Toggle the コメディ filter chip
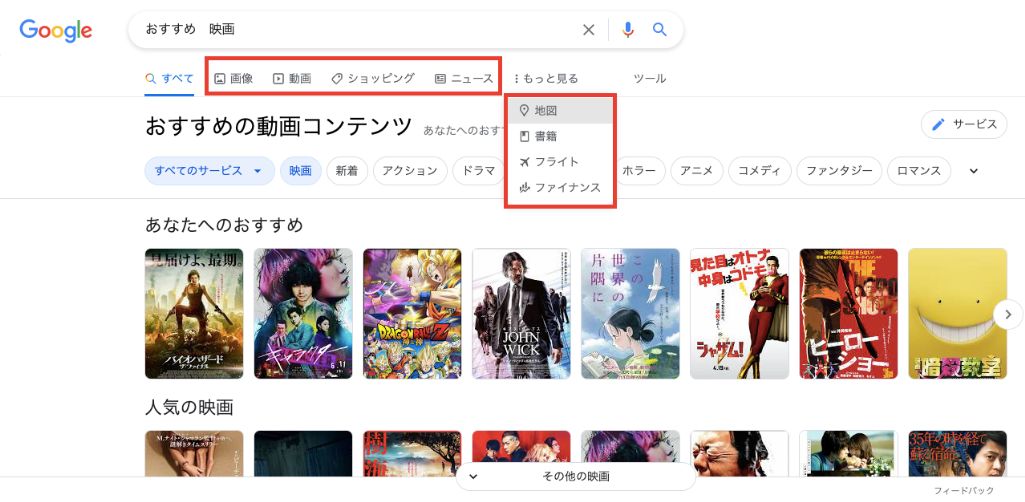Image resolution: width=1025 pixels, height=502 pixels. (x=760, y=171)
